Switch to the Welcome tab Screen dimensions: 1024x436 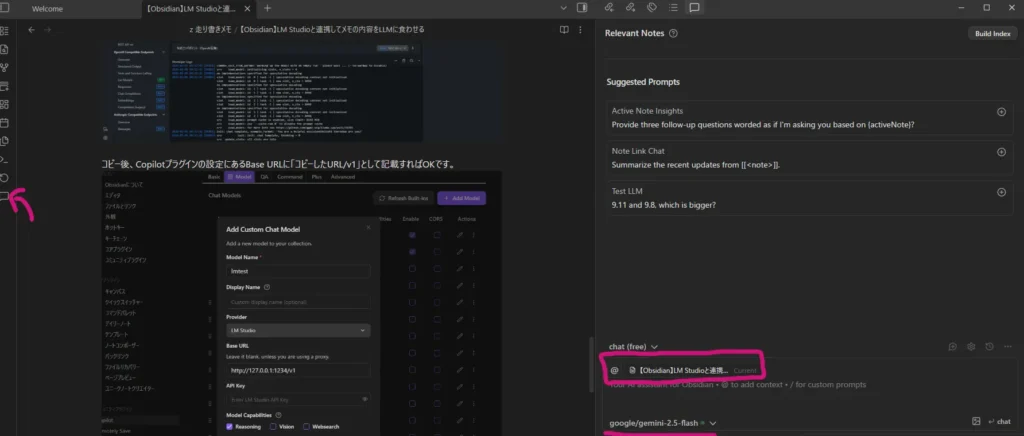coord(50,8)
